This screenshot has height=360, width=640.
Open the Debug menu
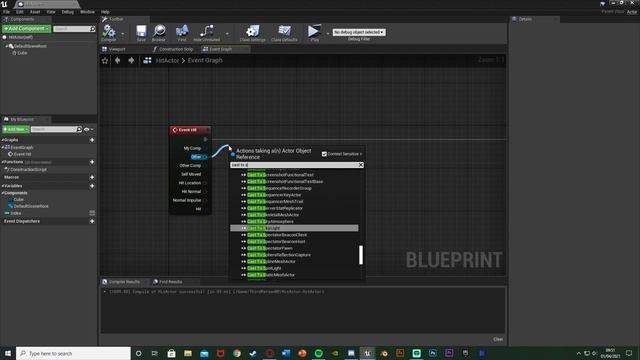[67, 12]
